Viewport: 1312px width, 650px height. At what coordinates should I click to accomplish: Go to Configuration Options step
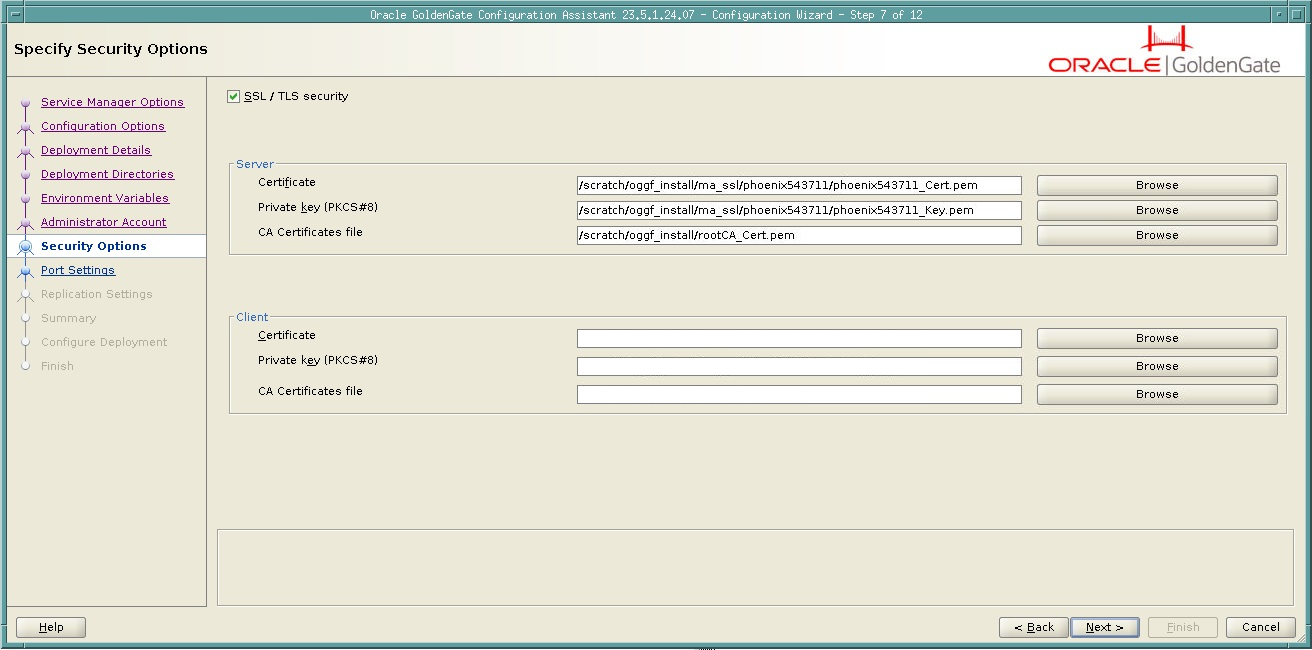pos(103,126)
